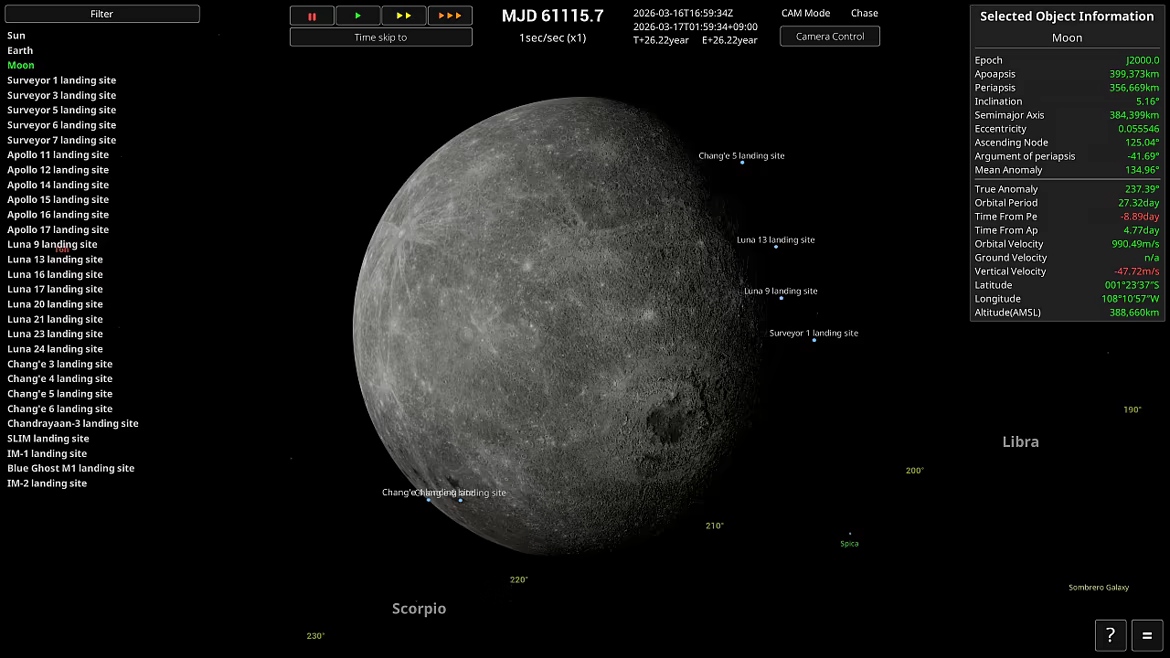Open the equals-sign menu button
1170x658 pixels.
pyautogui.click(x=1147, y=635)
